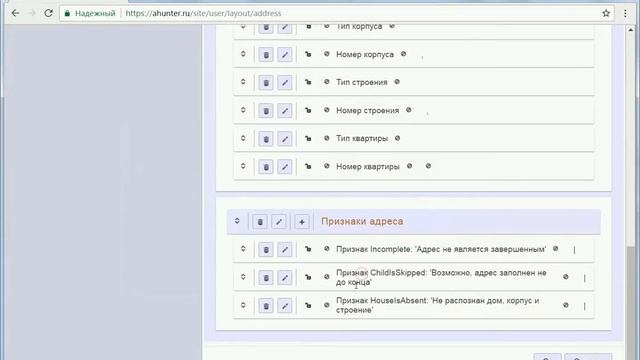Edit the 'Признак ChildIsSkipped' row
The image size is (640, 360).
coord(285,278)
